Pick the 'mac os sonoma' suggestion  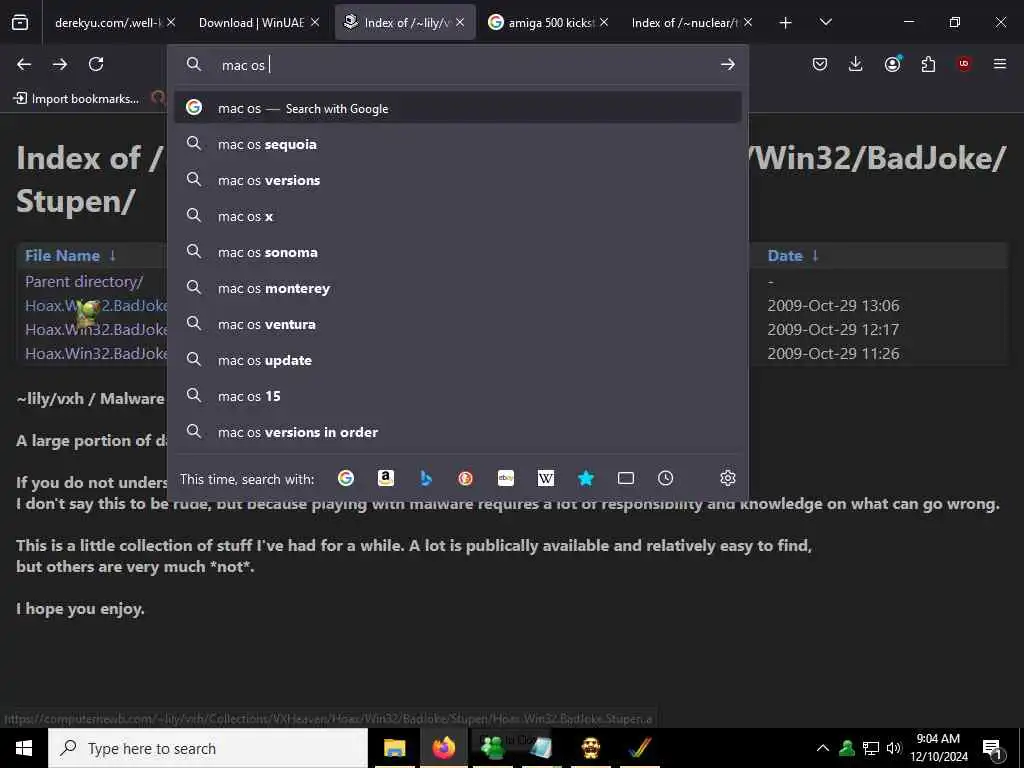coord(458,252)
